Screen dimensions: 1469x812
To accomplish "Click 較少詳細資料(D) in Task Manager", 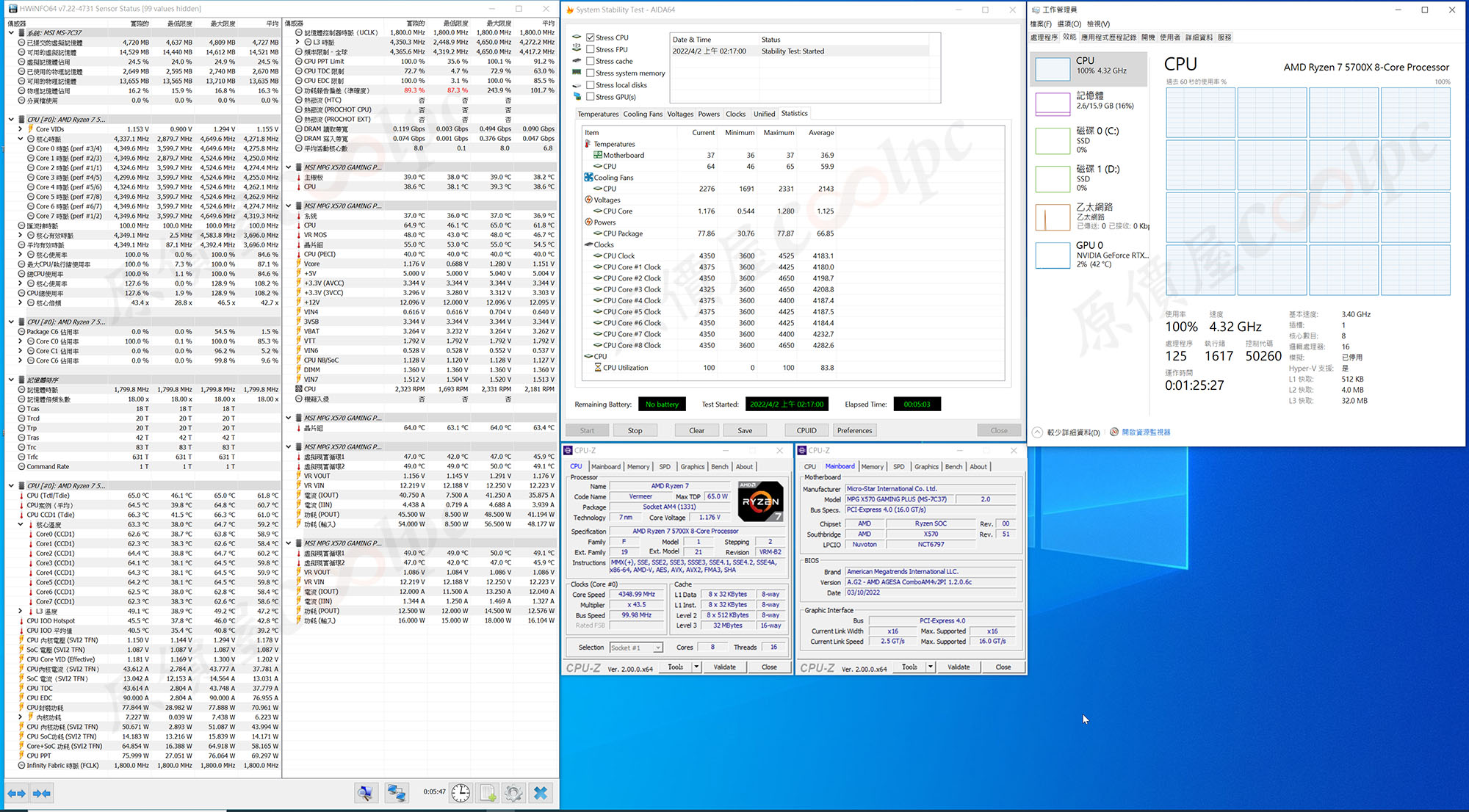I will tap(1073, 432).
